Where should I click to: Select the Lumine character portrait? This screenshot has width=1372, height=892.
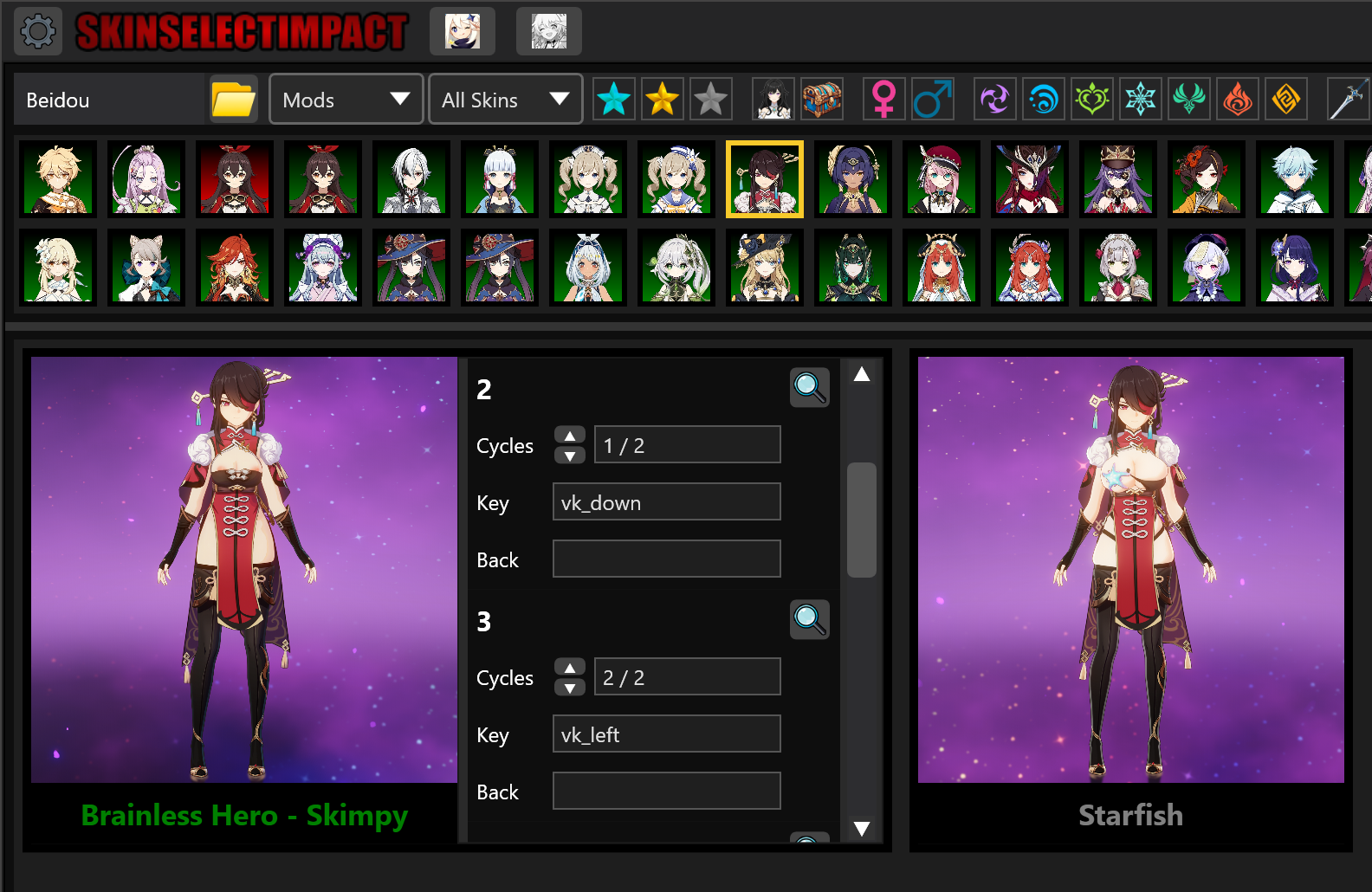58,267
